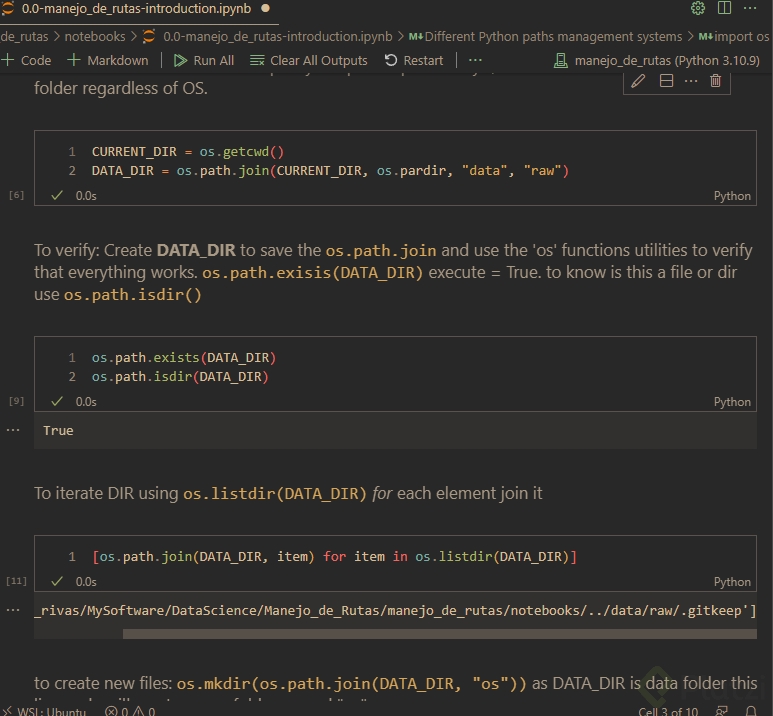Click the de_rutas breadcrumb segment
773x716 pixels.
(x=24, y=36)
